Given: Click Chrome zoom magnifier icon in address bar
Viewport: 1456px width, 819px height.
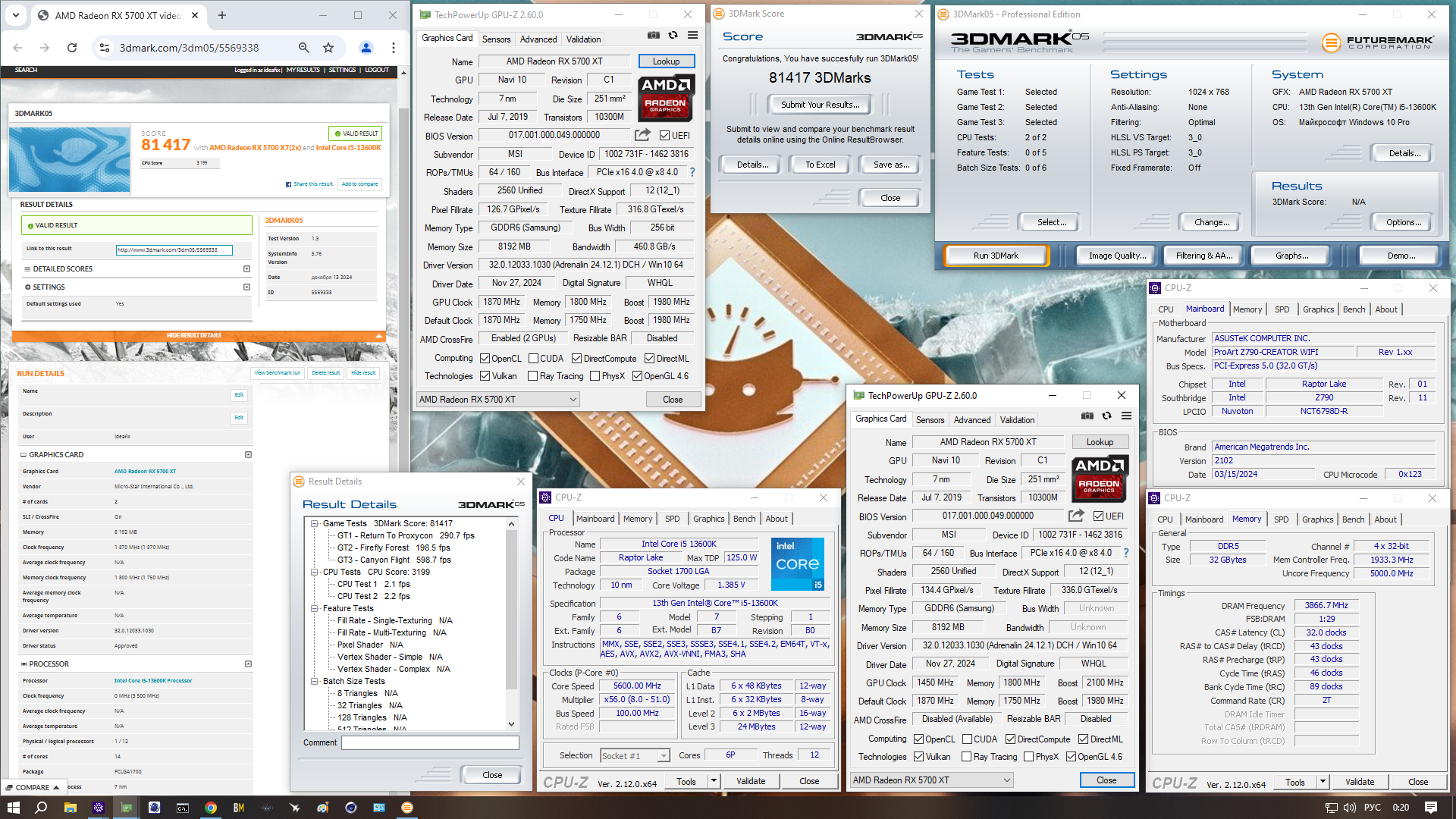Looking at the screenshot, I should click(303, 48).
